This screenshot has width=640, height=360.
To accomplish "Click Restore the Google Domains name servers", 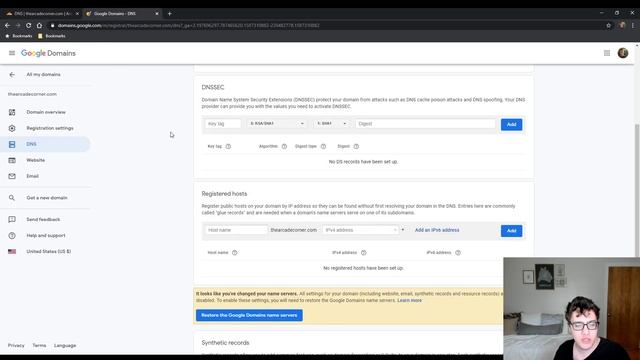I will (249, 315).
